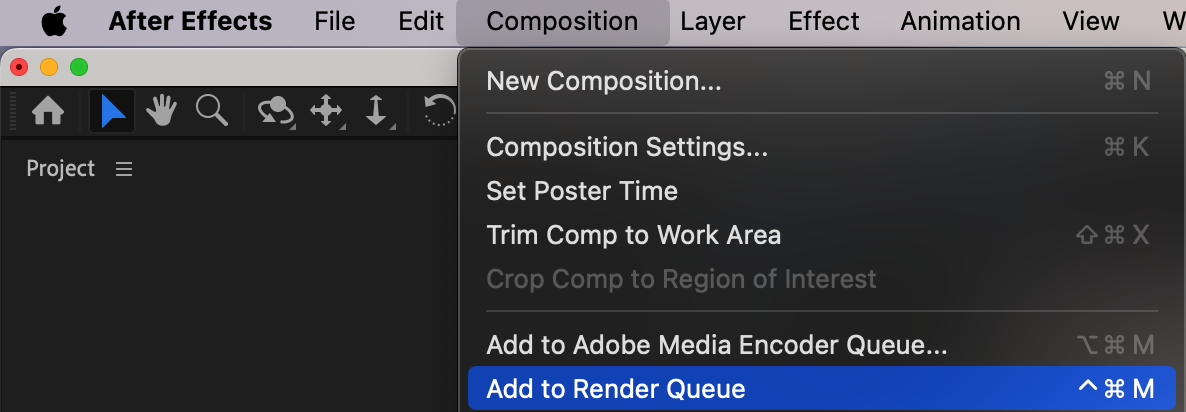Viewport: 1186px width, 412px height.
Task: Open Composition Settings menu entry
Action: pyautogui.click(x=627, y=147)
